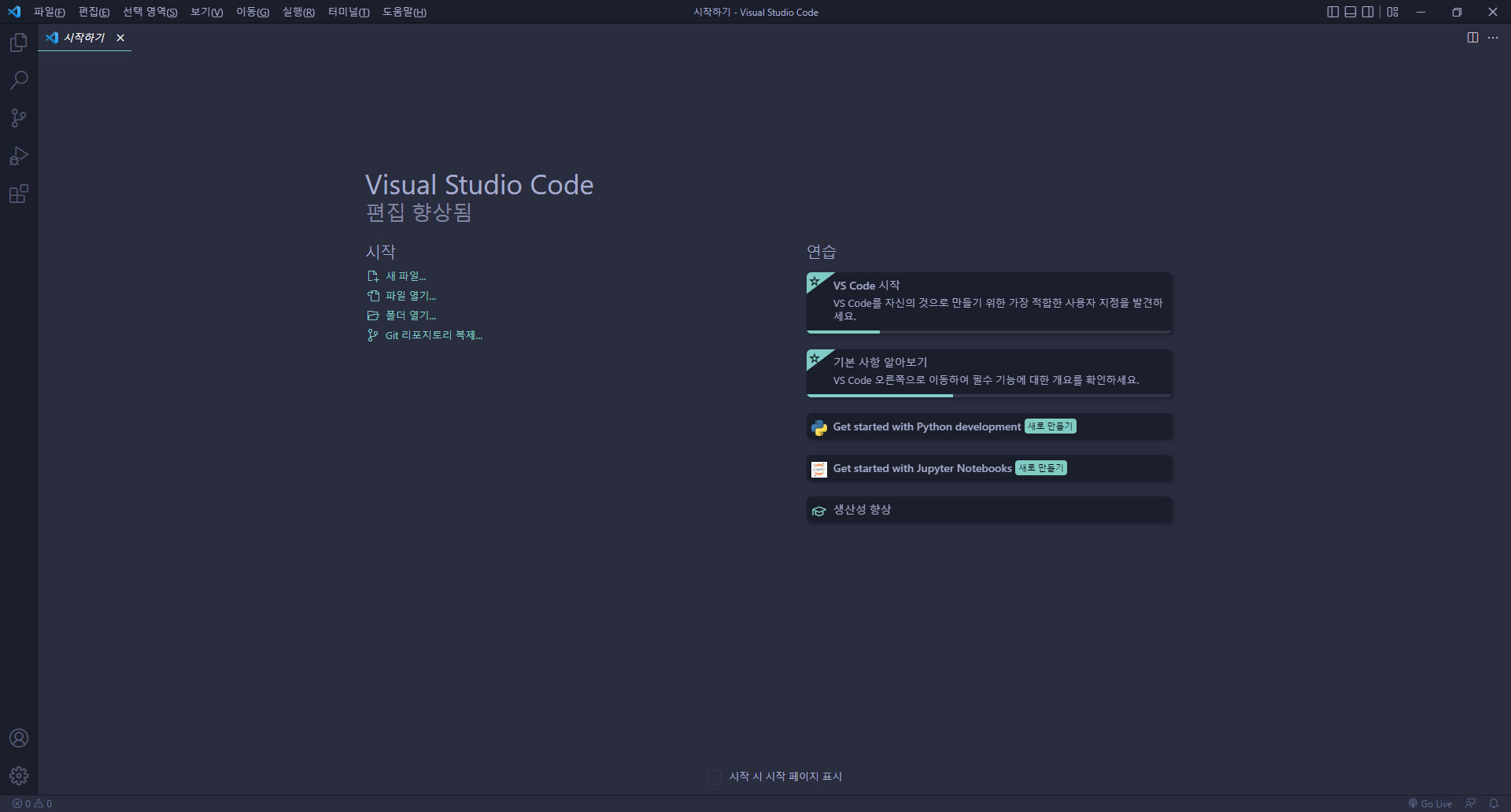Click the git branch icon beside Git 리포지토리
This screenshot has height=812, width=1511.
373,335
